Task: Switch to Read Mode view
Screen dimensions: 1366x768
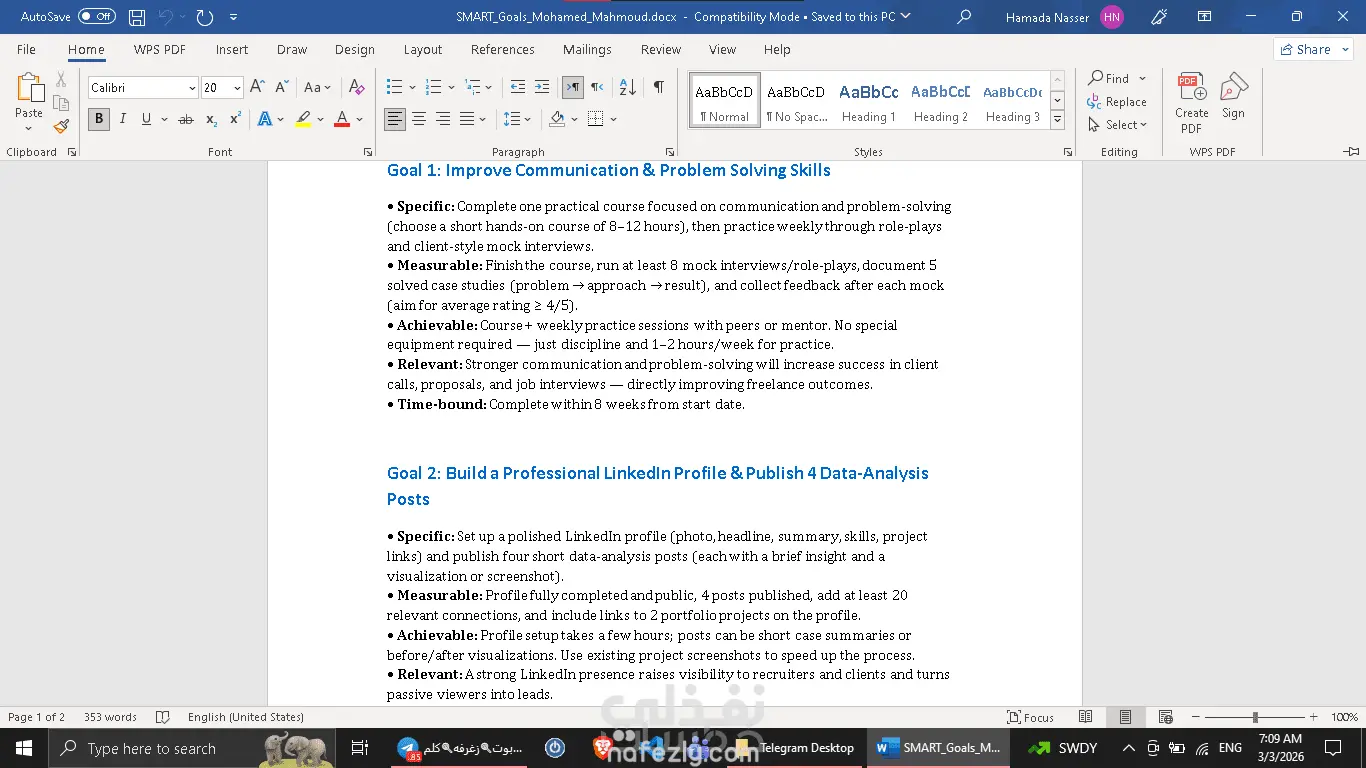Action: (x=1086, y=717)
